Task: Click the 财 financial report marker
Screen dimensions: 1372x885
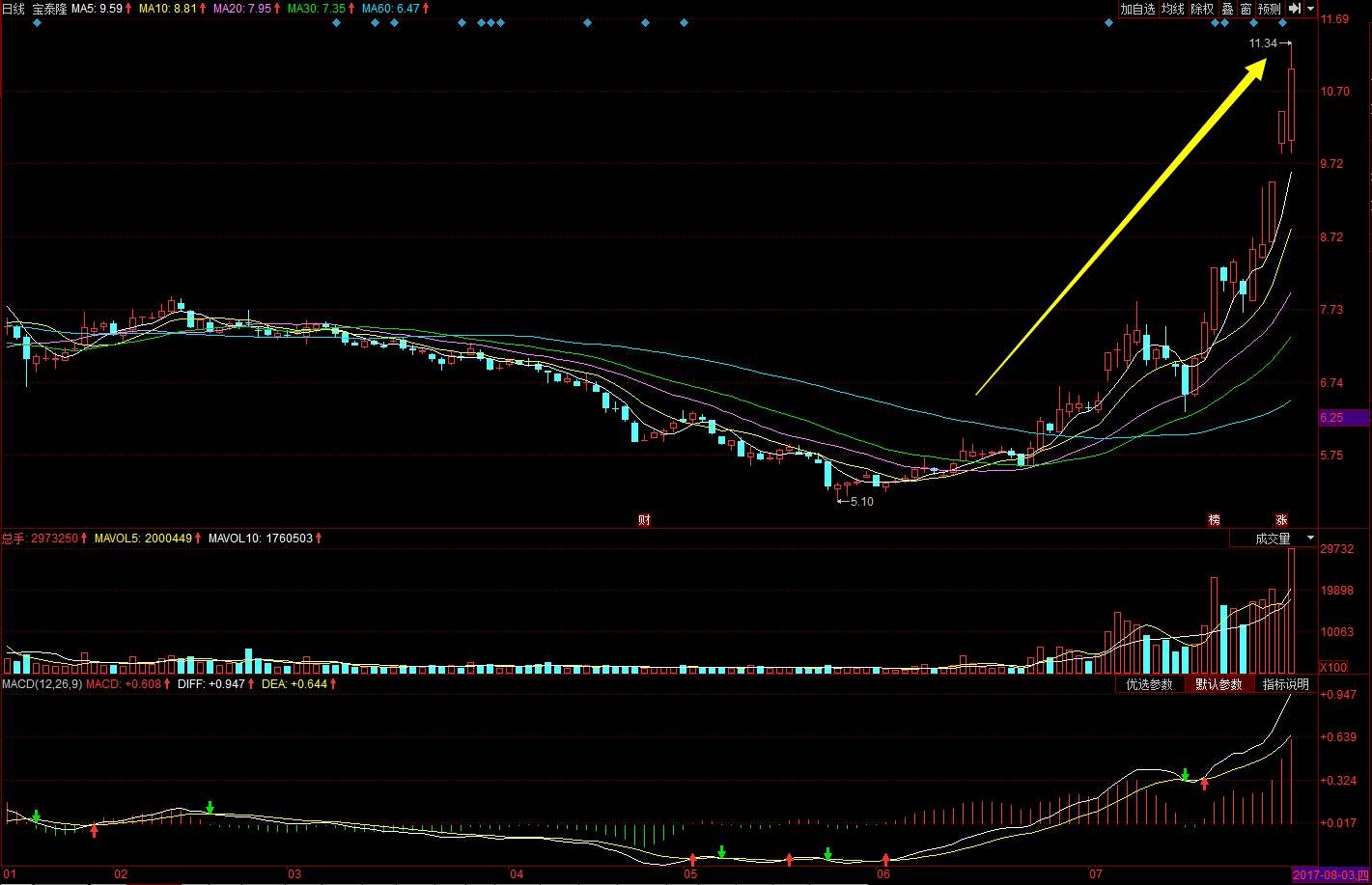Action: coord(644,520)
